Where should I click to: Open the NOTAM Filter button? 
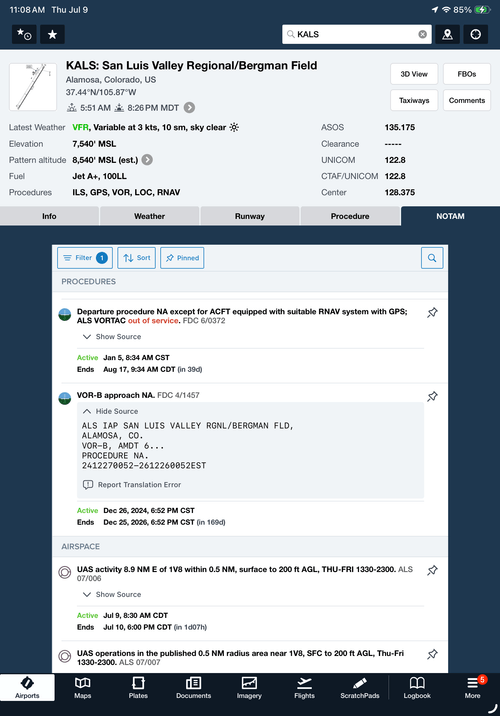[x=85, y=258]
